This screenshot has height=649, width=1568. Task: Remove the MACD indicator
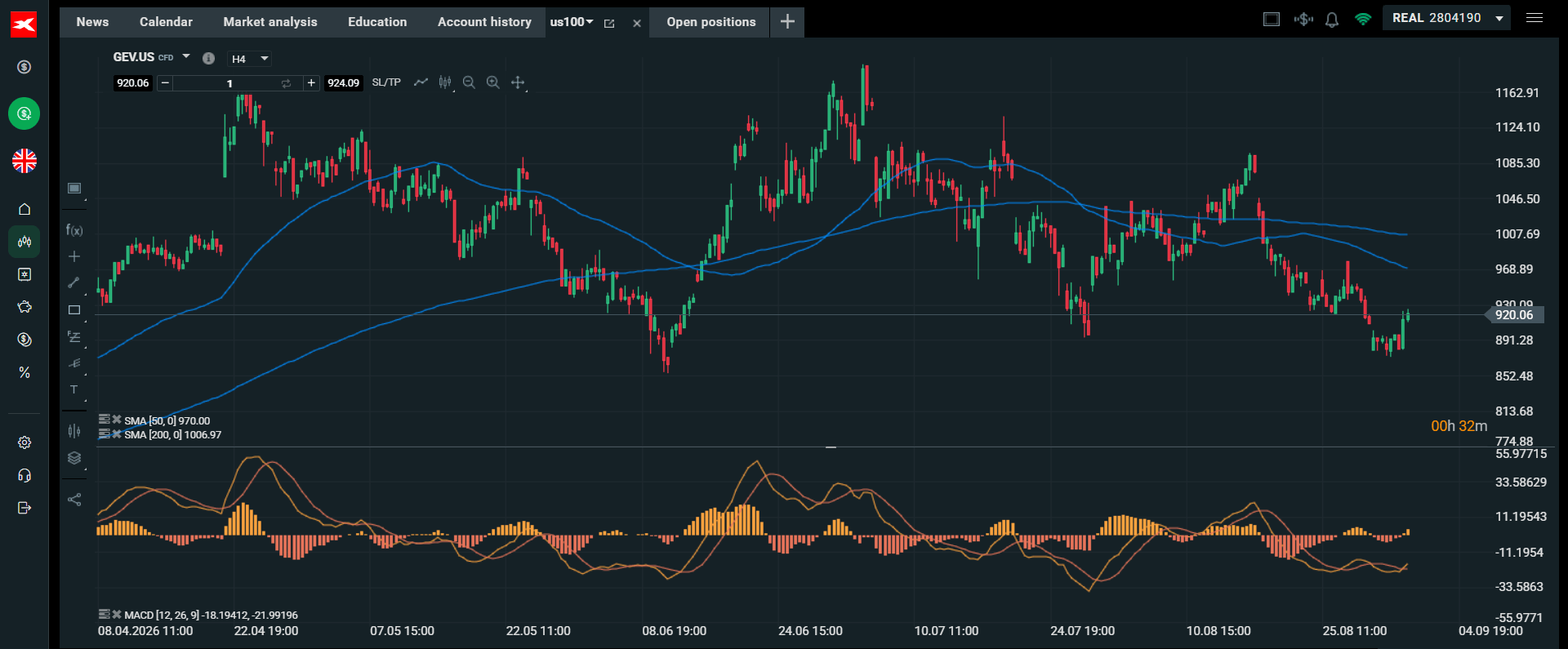(117, 614)
